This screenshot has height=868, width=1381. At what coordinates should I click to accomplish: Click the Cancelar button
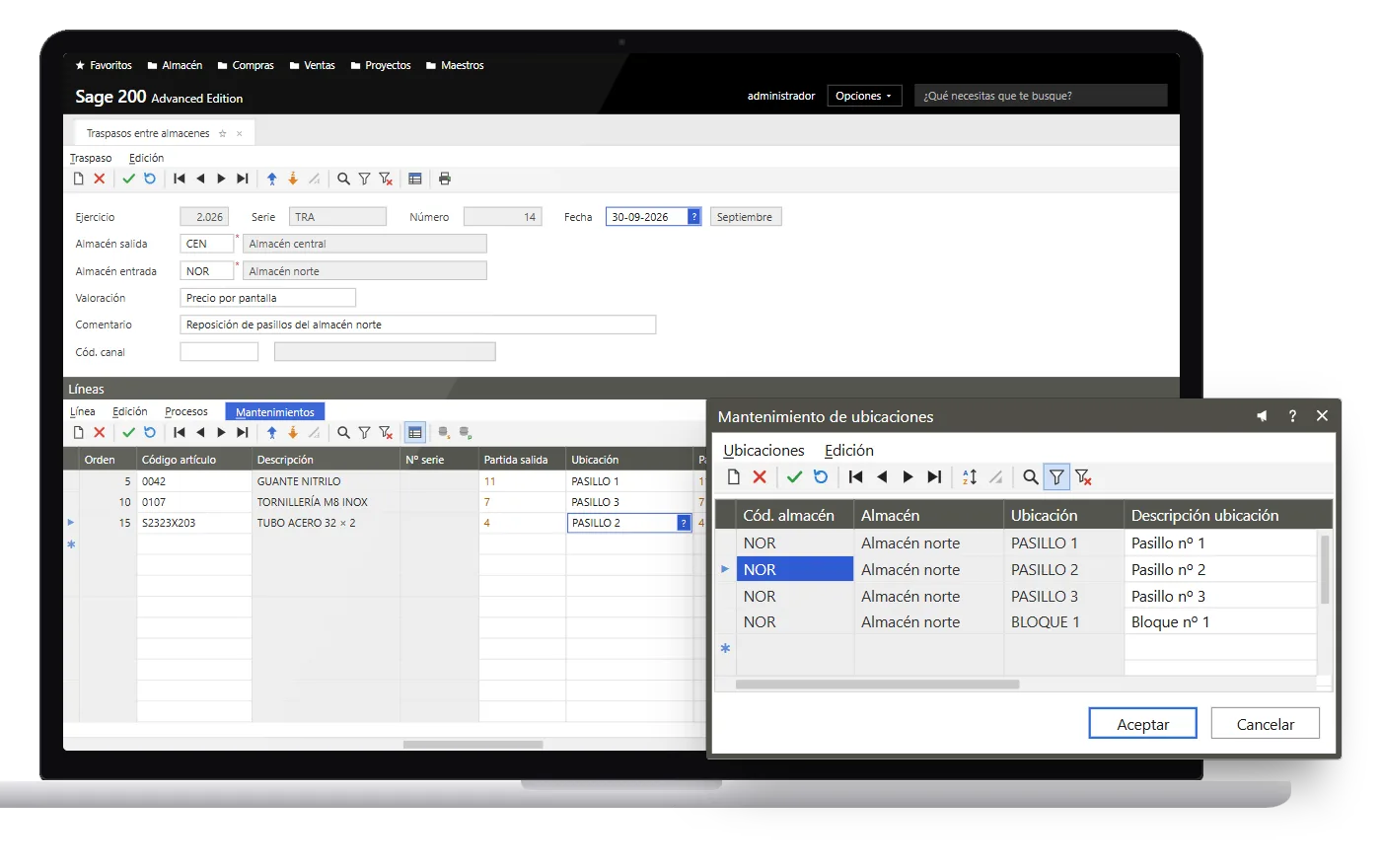[x=1266, y=723]
